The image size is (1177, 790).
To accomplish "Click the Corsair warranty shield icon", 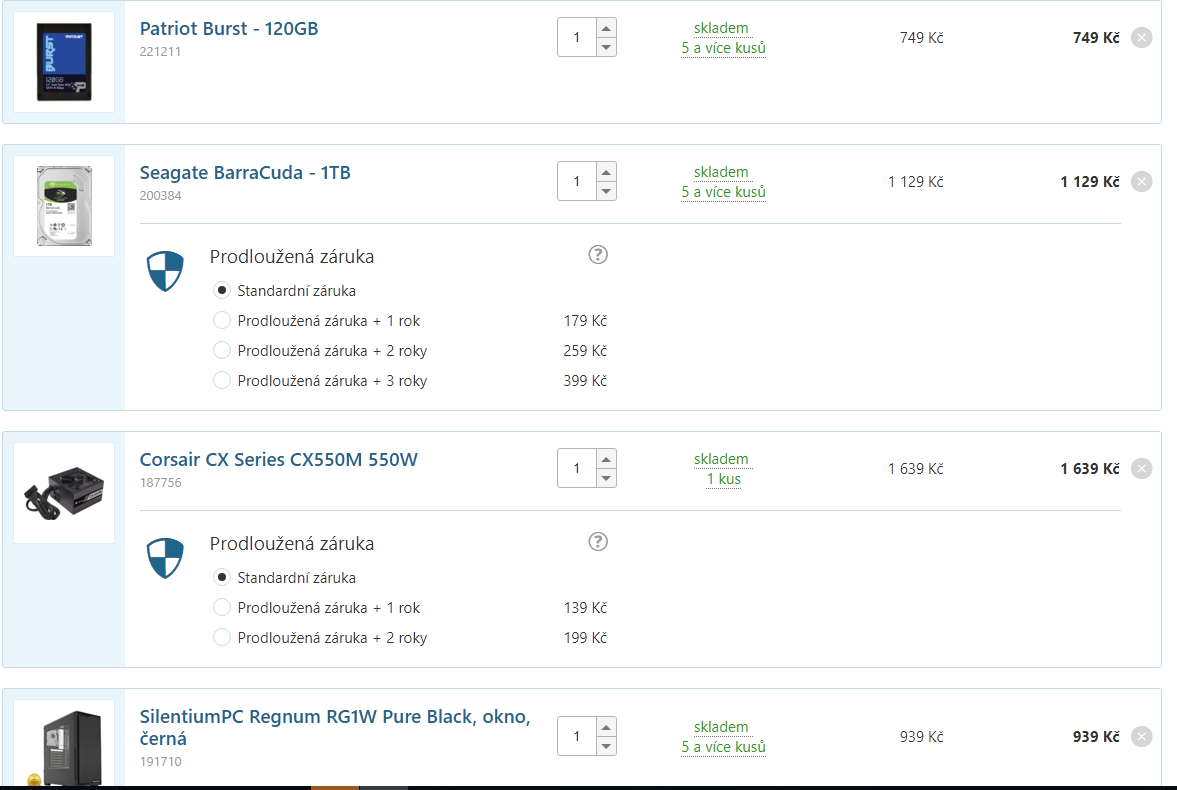I will click(165, 558).
